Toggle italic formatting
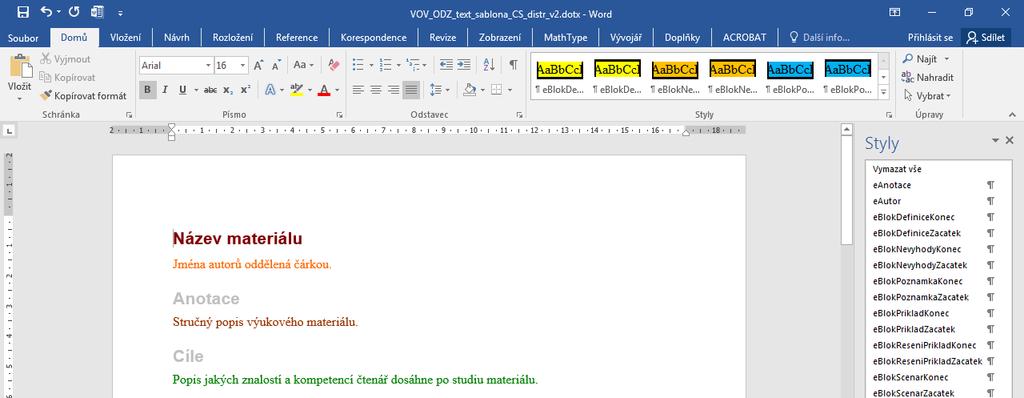Image resolution: width=1024 pixels, height=398 pixels. [x=165, y=90]
